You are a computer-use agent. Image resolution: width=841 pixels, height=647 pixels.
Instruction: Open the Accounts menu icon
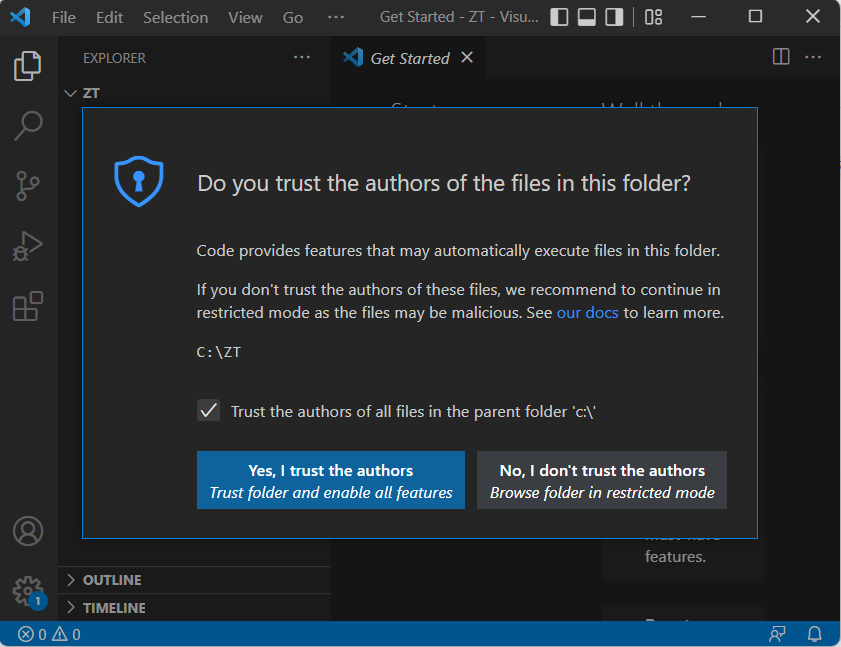(28, 531)
